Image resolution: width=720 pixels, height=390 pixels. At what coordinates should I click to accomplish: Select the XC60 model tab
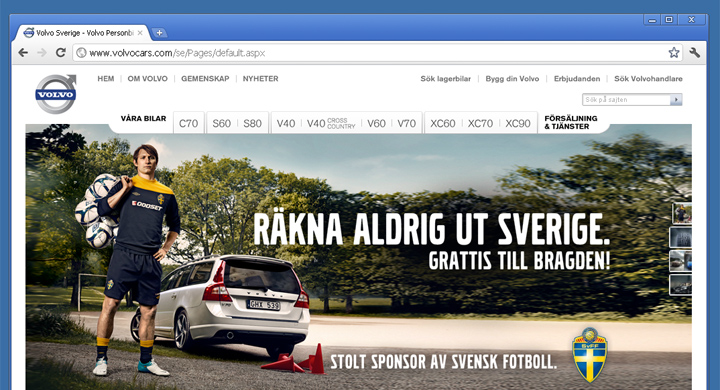(443, 123)
